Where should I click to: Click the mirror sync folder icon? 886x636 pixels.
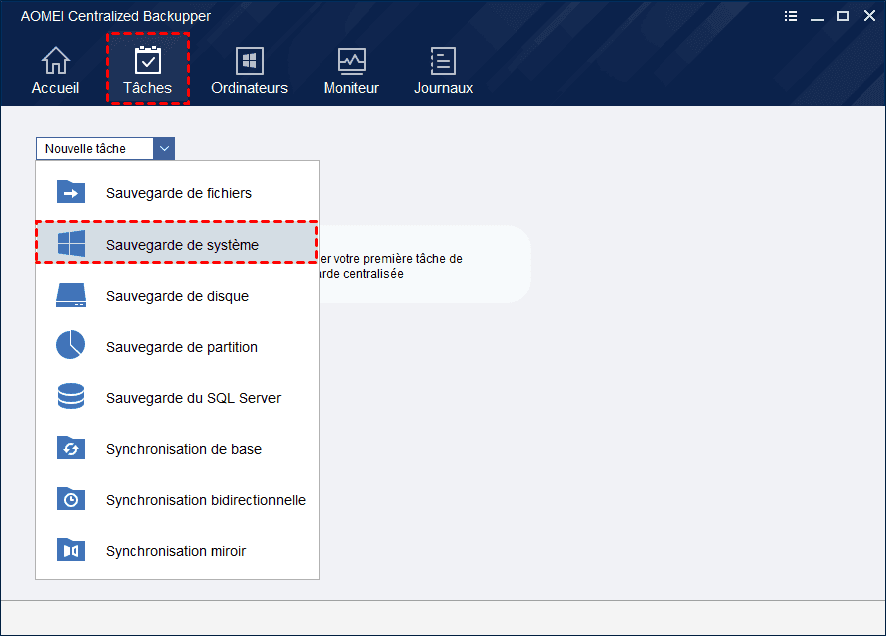tap(71, 550)
